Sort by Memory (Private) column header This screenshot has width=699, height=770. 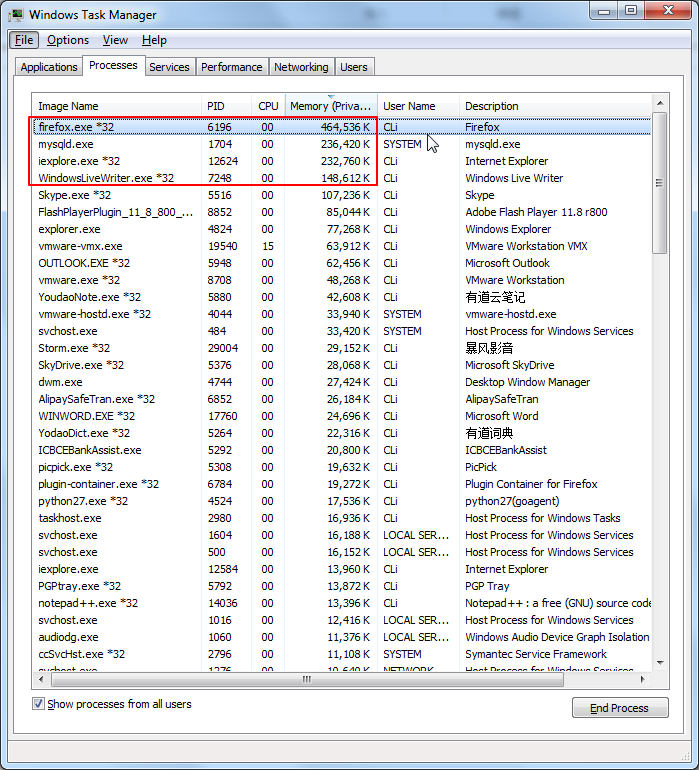point(331,106)
